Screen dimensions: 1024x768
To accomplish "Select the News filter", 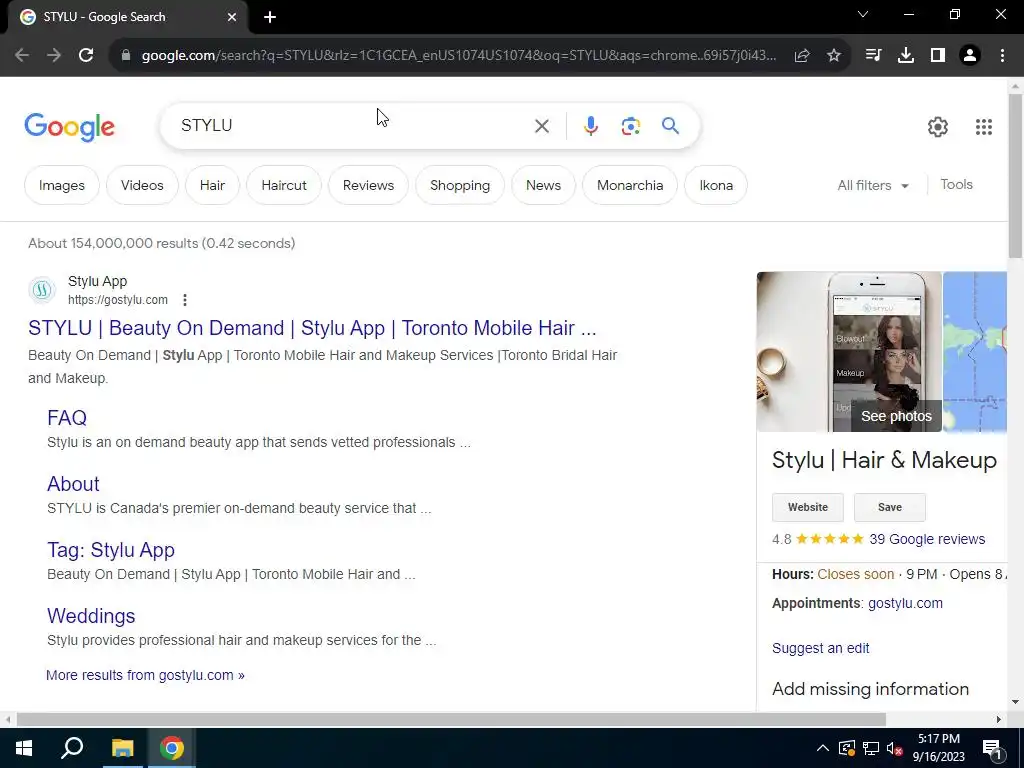I will [543, 185].
